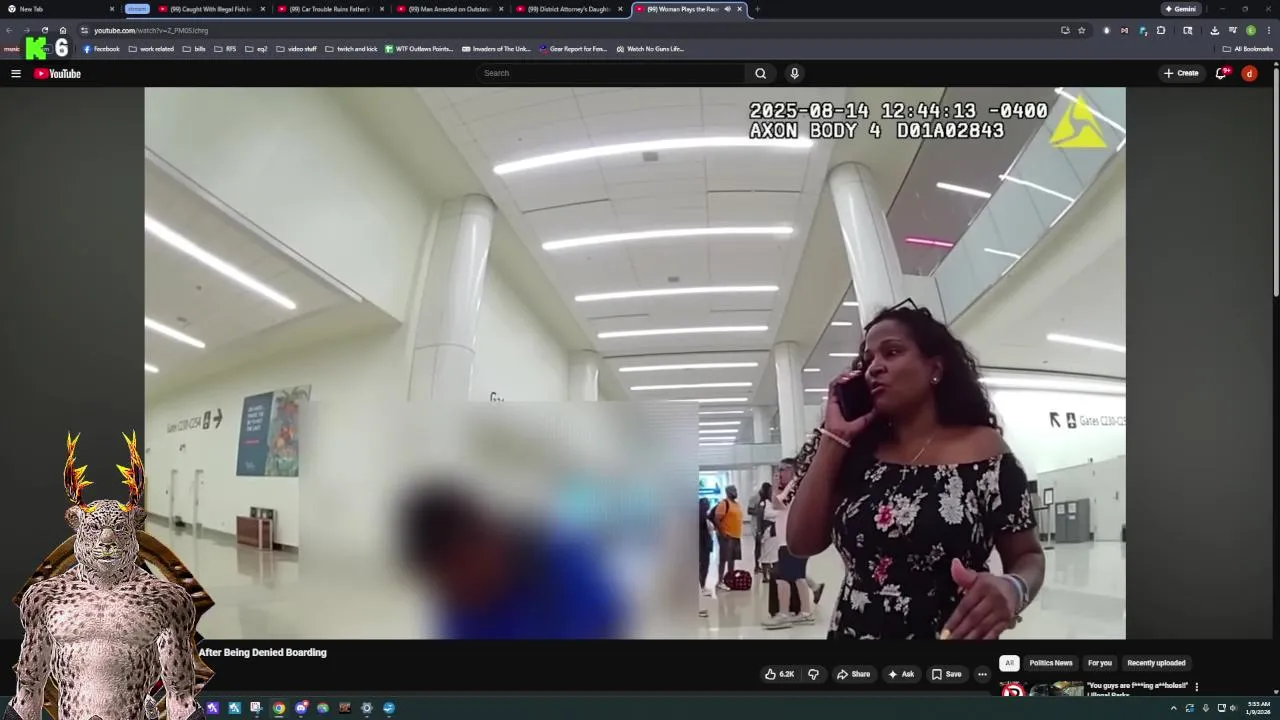Show hidden system tray icons
Screen dimensions: 1280x720
coord(1173,708)
